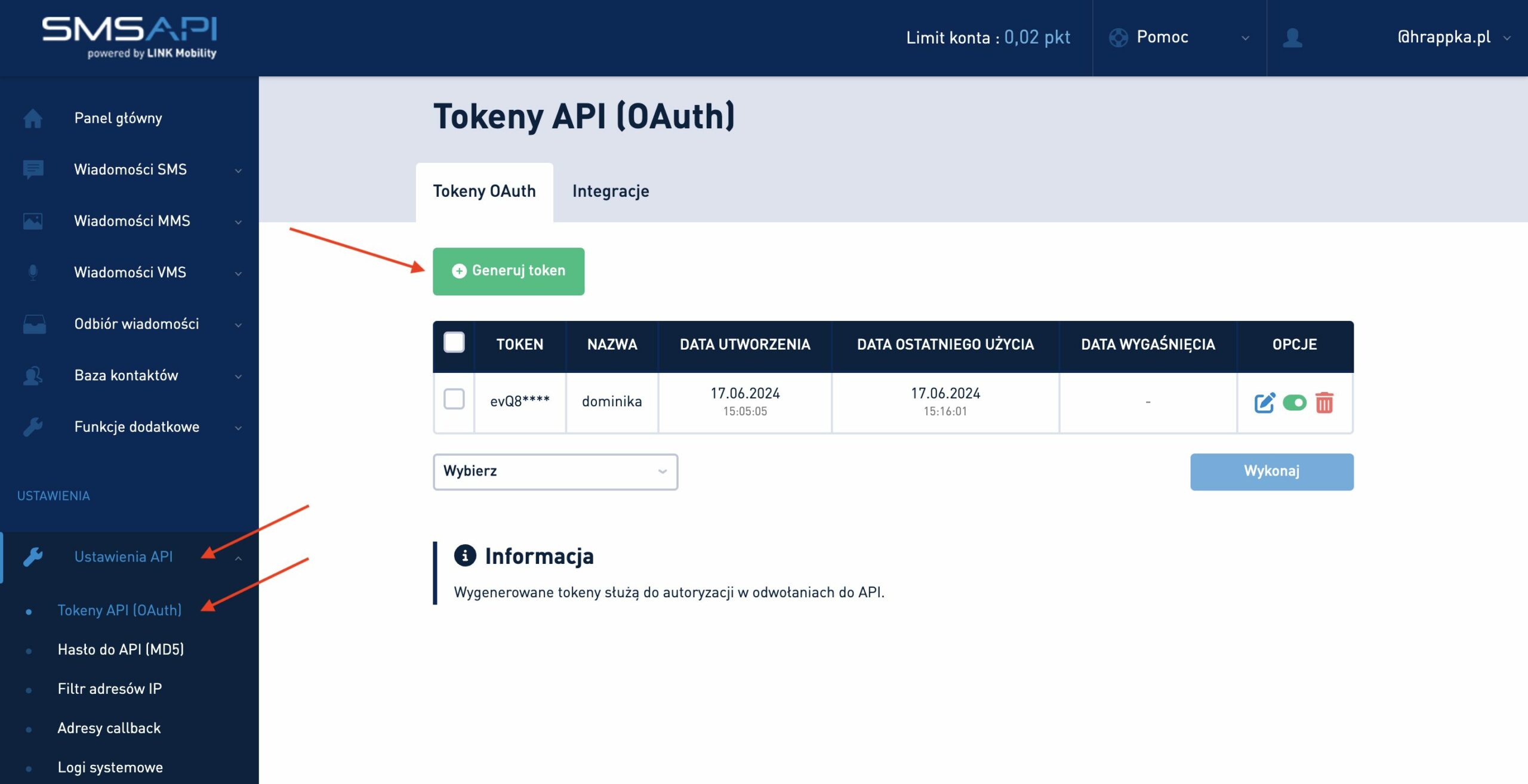
Task: Toggle the green token active switch
Action: 1294,403
